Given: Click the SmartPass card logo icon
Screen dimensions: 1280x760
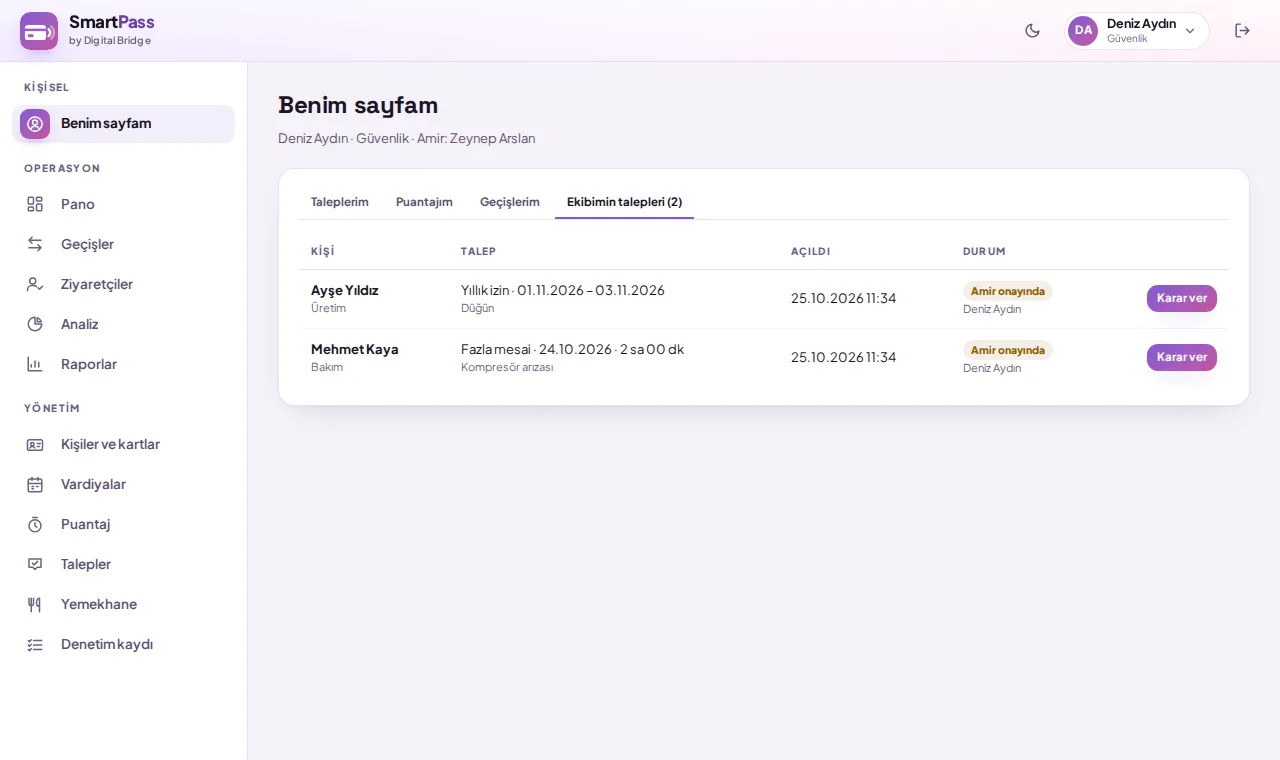Looking at the screenshot, I should tap(39, 31).
